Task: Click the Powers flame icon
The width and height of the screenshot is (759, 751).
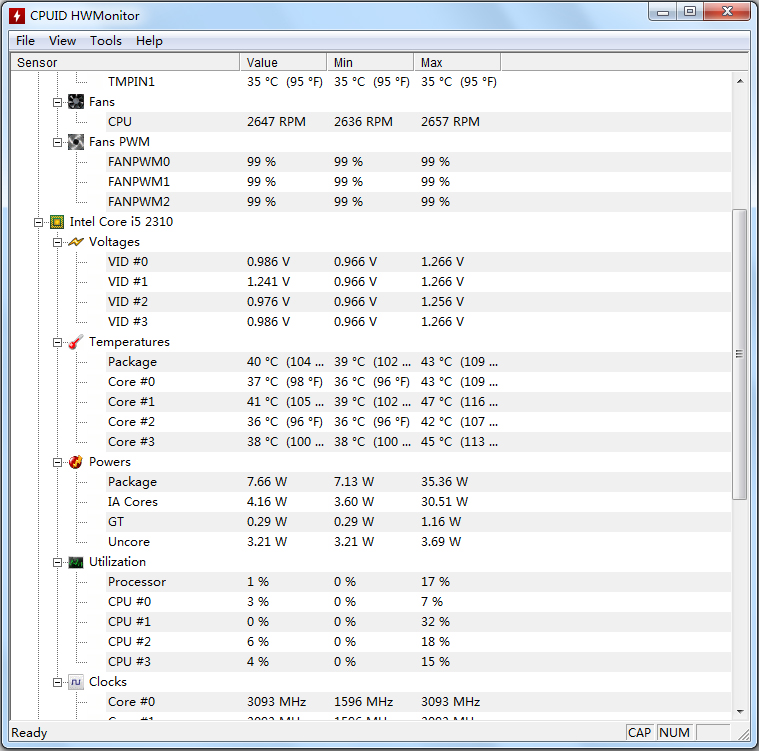Action: [x=76, y=462]
